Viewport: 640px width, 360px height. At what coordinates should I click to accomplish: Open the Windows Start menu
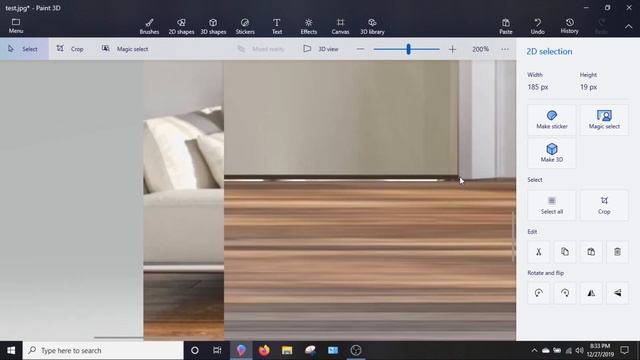coord(11,350)
